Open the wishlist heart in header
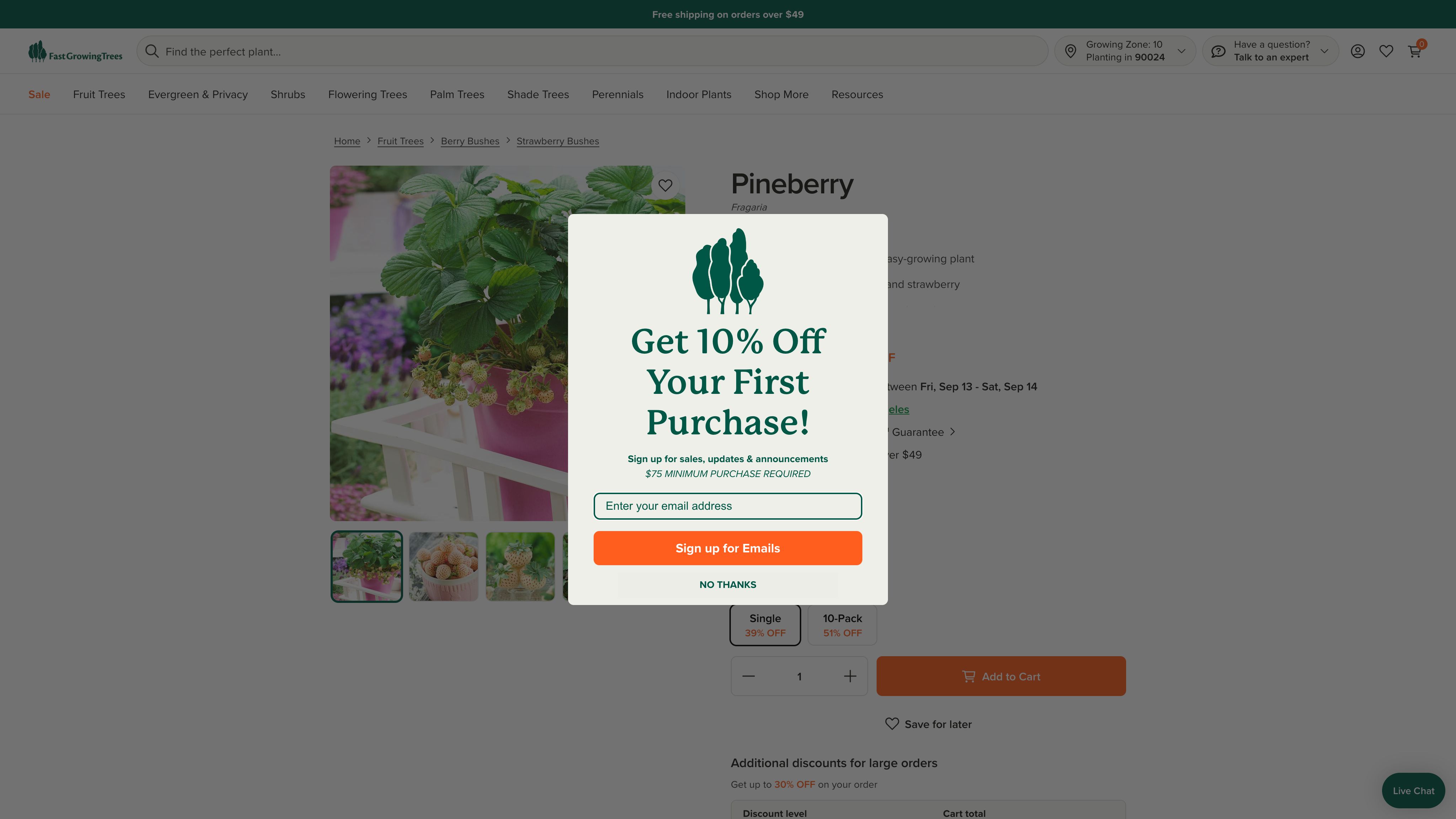 click(x=1386, y=52)
